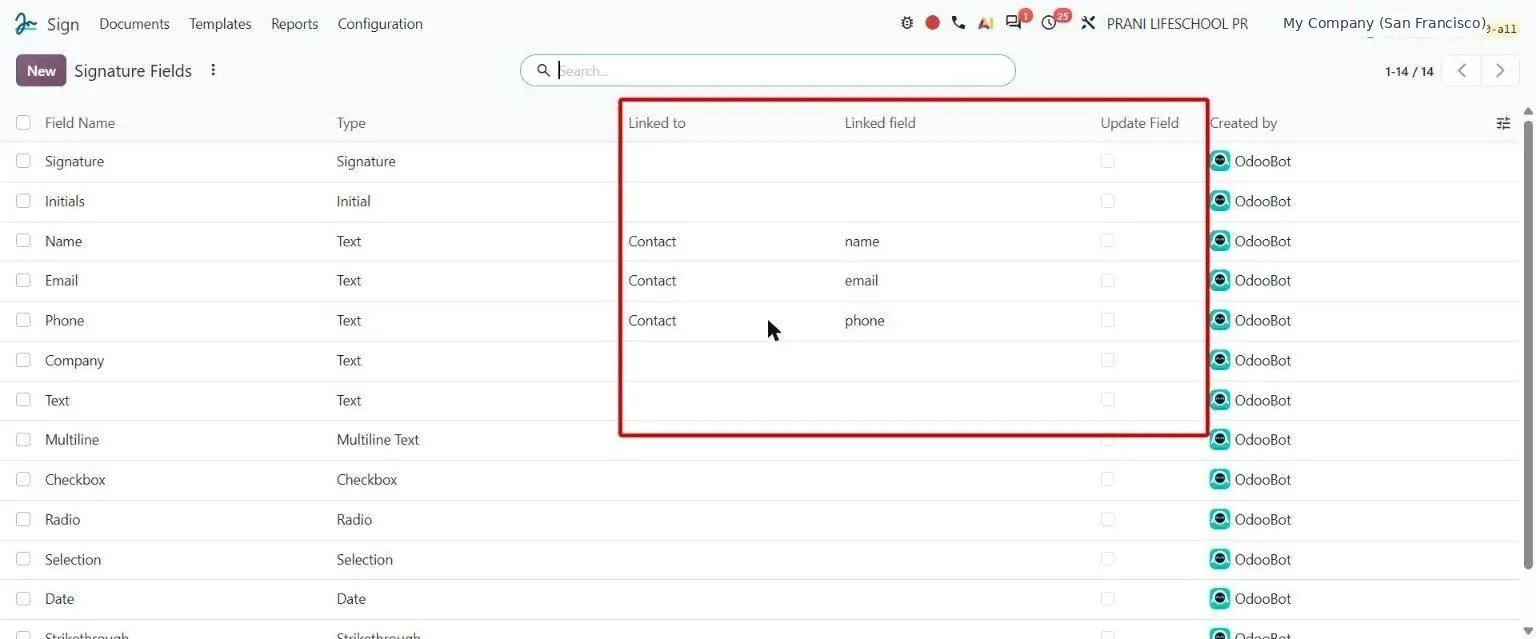Tick the select-all header checkbox

[x=23, y=122]
